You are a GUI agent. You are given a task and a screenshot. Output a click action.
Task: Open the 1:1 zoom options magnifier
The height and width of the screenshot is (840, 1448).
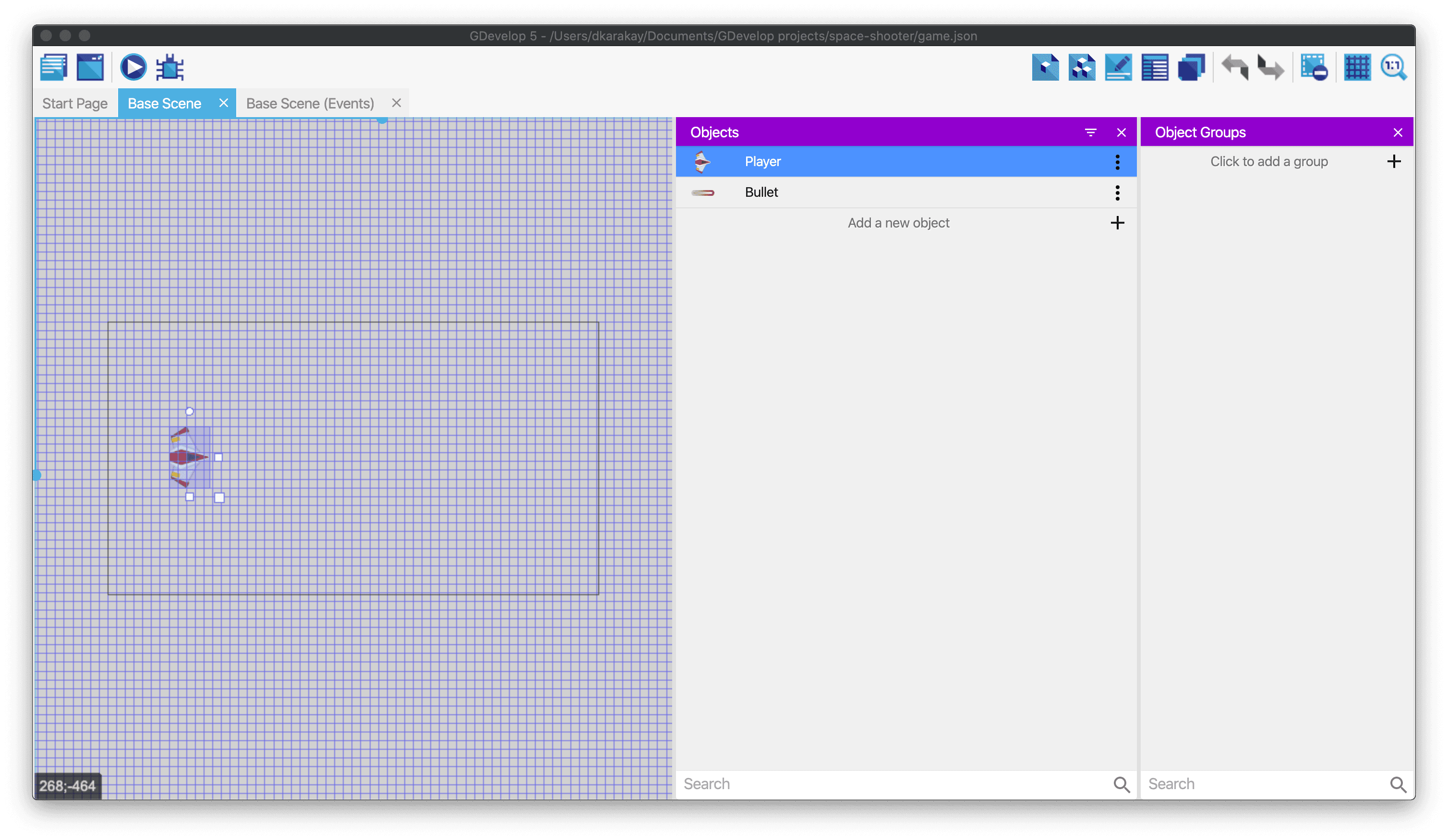coord(1393,67)
